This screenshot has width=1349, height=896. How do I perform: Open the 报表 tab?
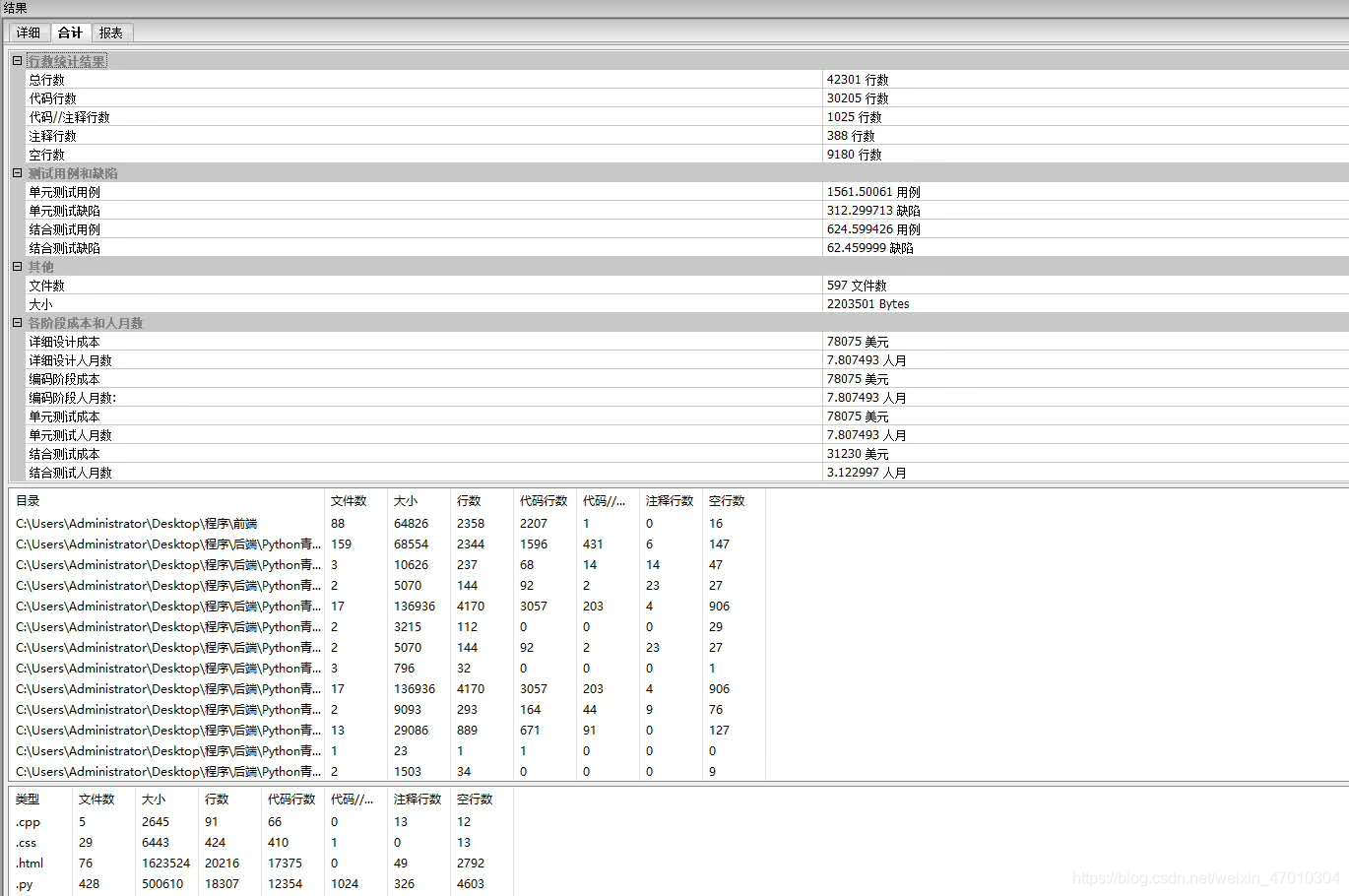point(111,32)
